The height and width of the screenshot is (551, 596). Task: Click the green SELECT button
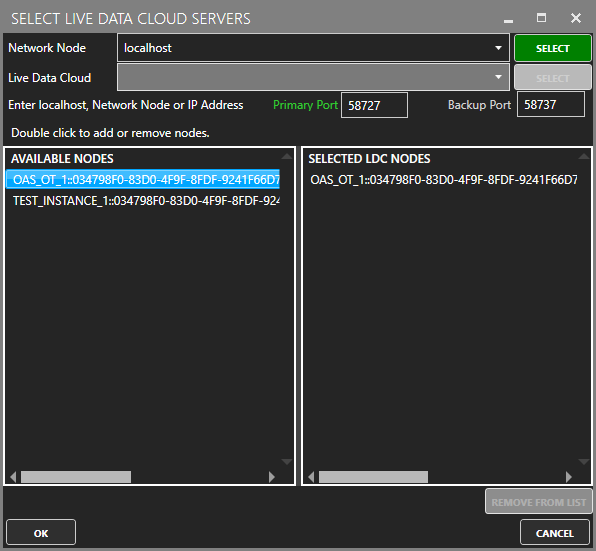[553, 48]
